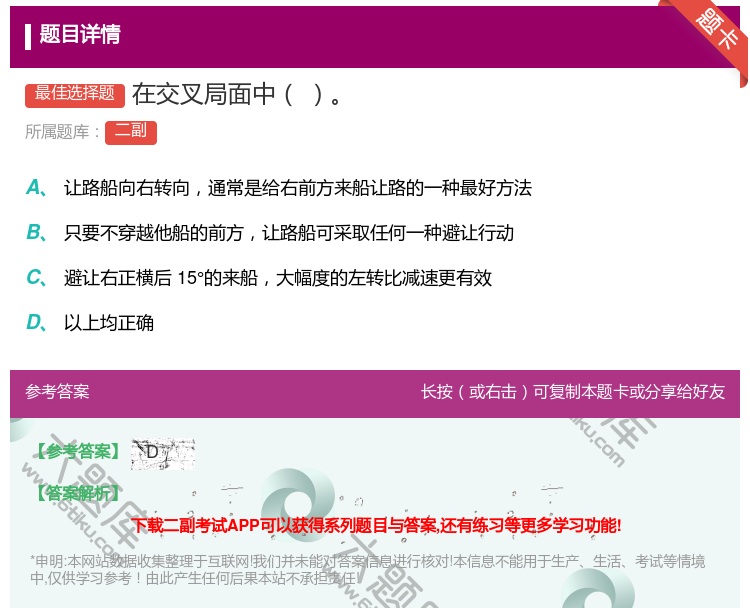Click the question text 在交叉局面中
The width and height of the screenshot is (750, 608).
click(237, 95)
